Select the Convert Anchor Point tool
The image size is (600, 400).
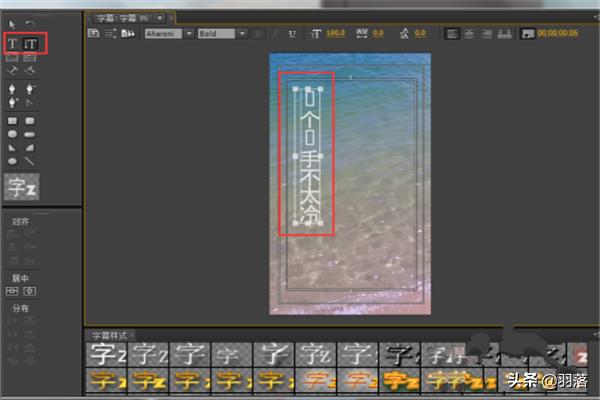pyautogui.click(x=29, y=102)
